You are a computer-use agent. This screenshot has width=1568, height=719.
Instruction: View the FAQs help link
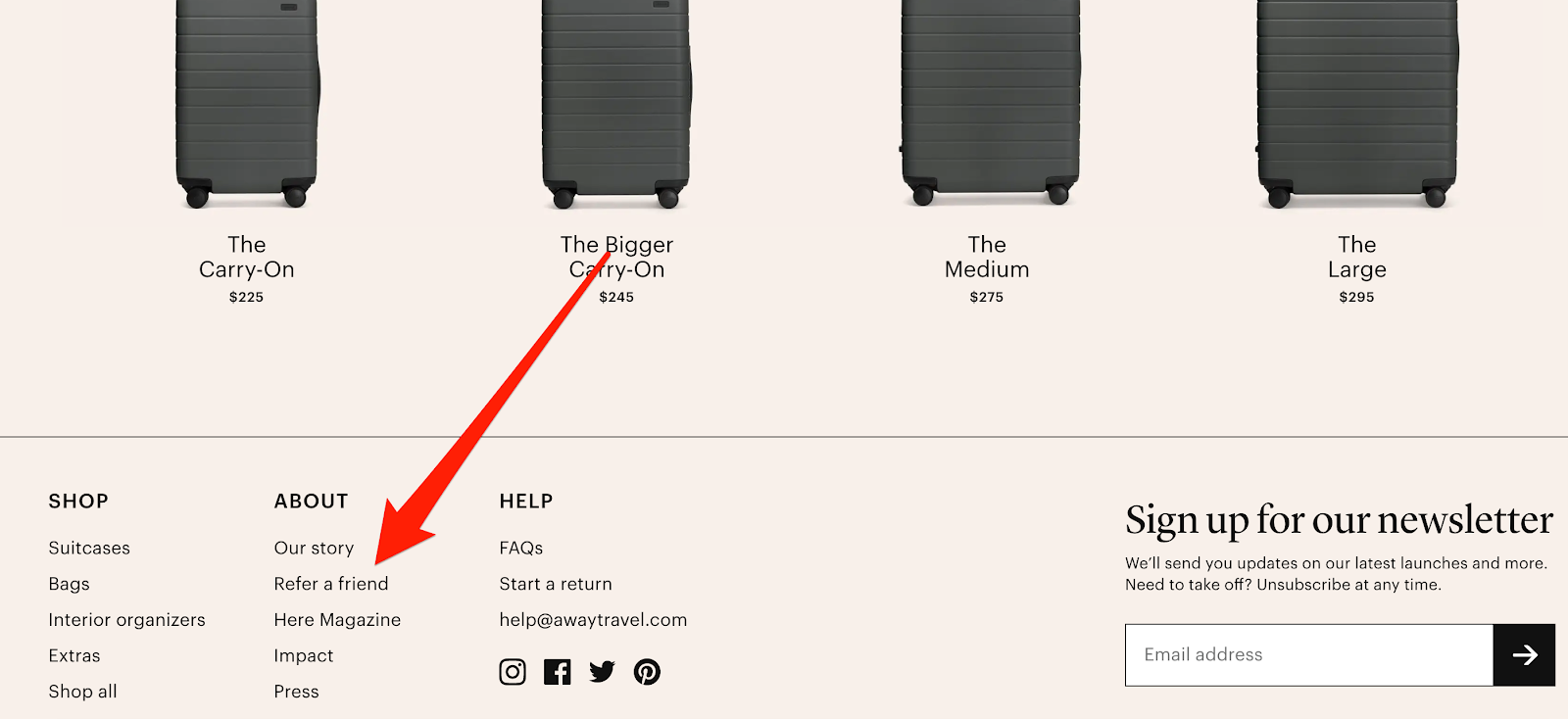click(x=521, y=549)
